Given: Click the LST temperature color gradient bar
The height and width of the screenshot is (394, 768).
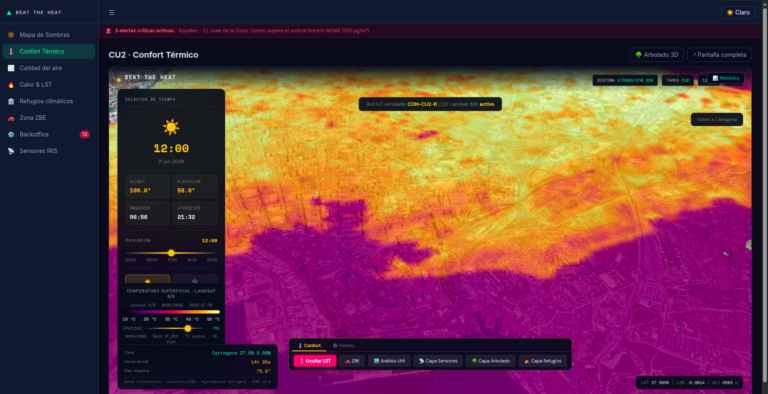Looking at the screenshot, I should [x=171, y=312].
